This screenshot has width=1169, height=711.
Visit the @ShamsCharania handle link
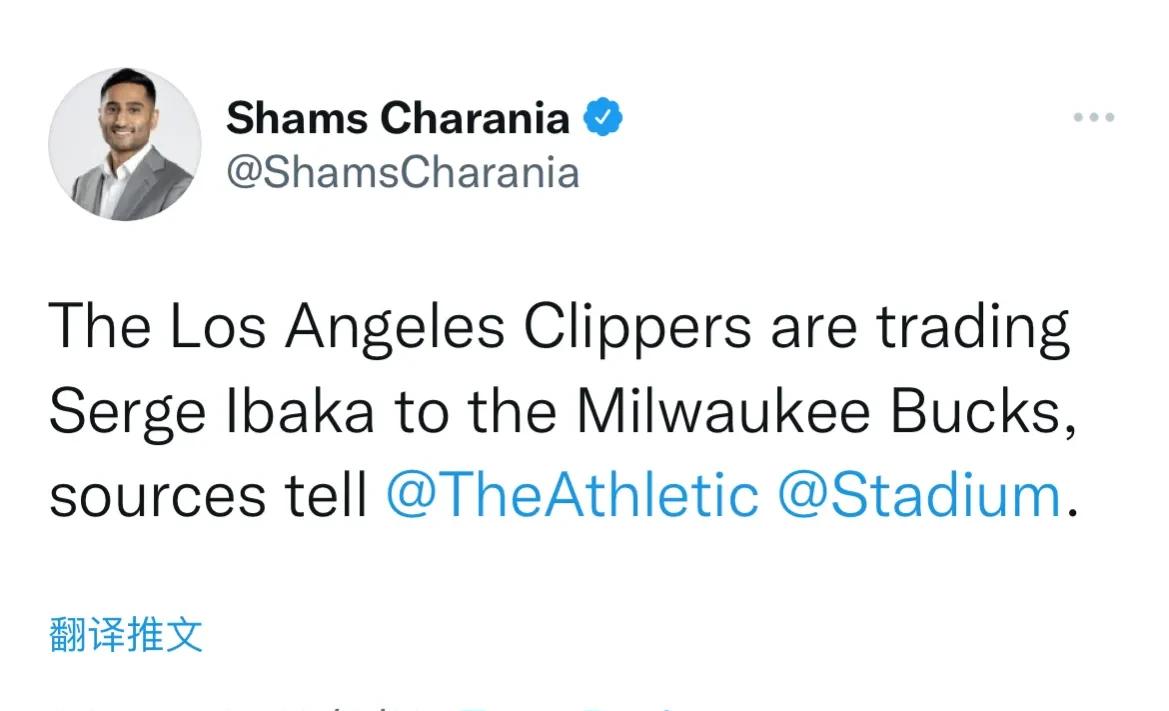pyautogui.click(x=403, y=173)
